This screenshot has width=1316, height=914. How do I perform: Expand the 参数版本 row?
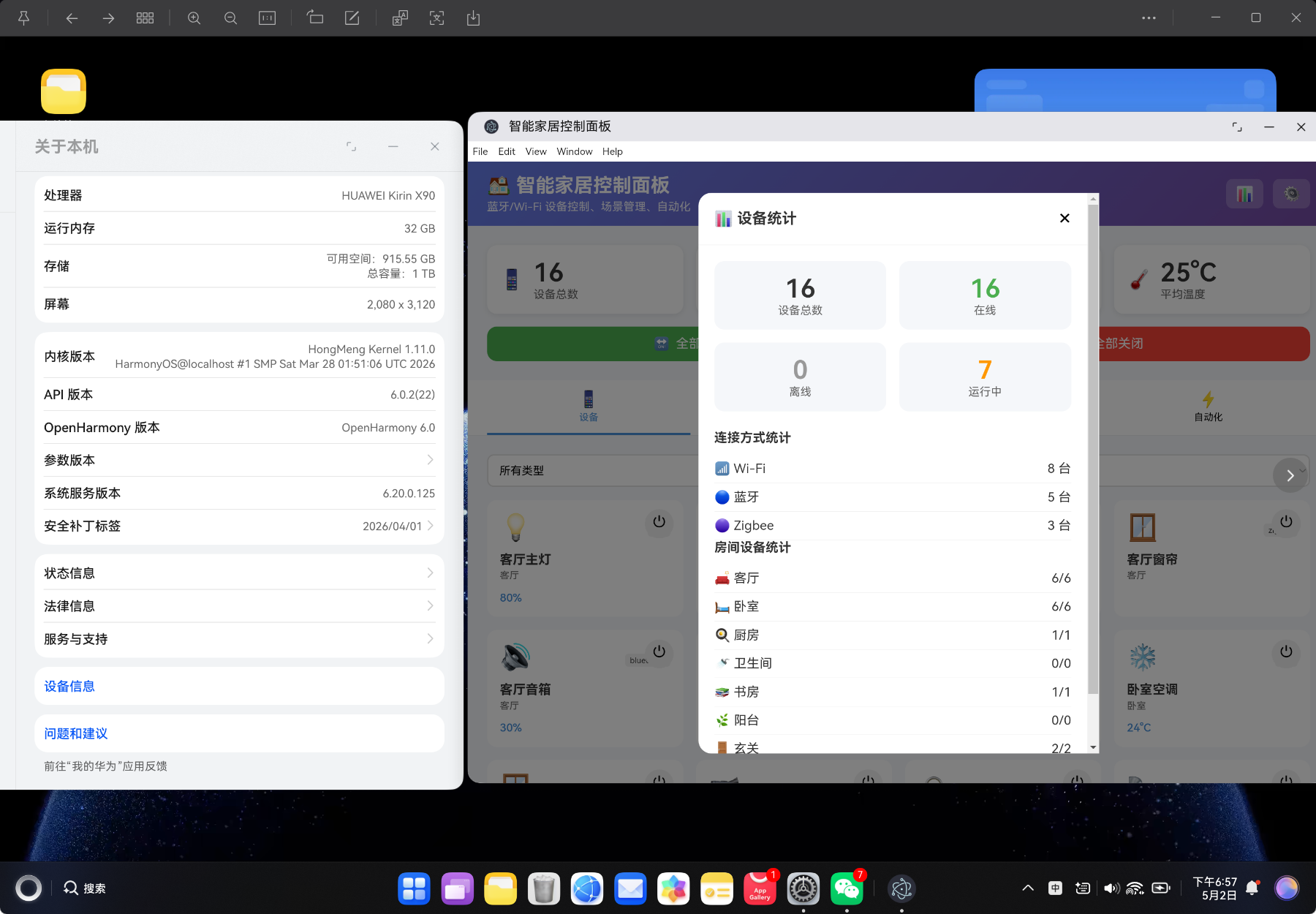[x=239, y=460]
